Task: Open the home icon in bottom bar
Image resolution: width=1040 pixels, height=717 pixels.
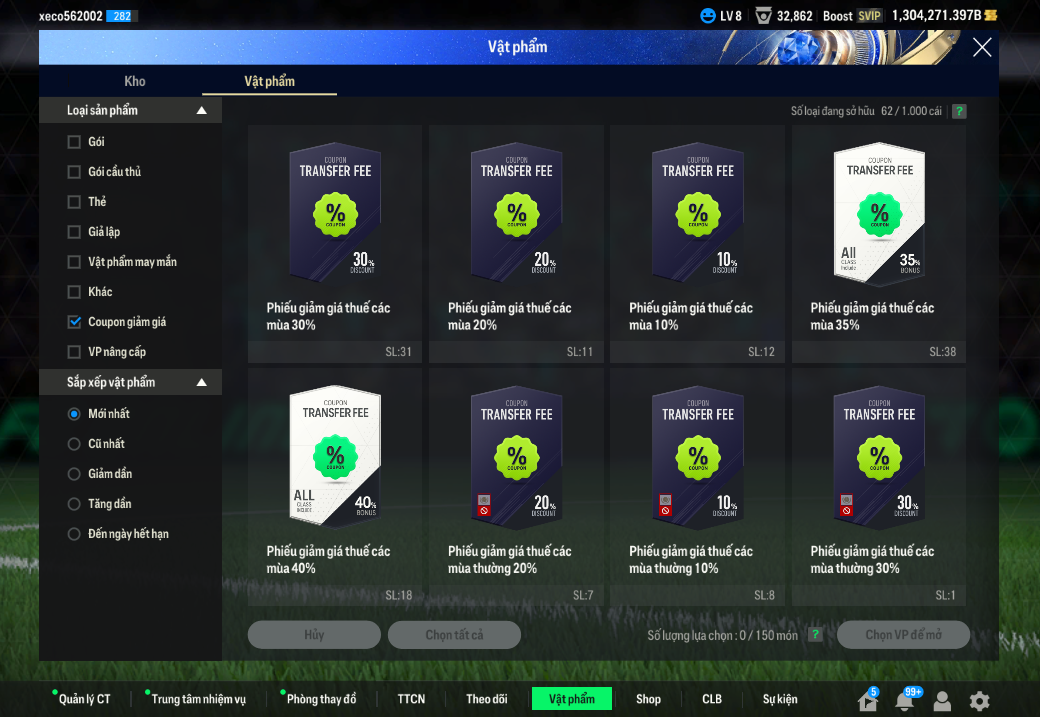Action: pyautogui.click(x=867, y=701)
